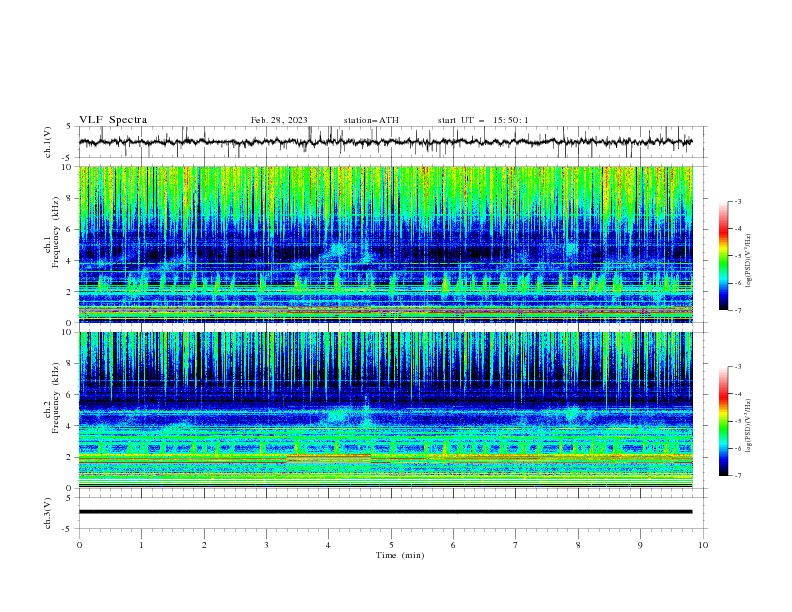Select the log(PSD) label beside ch.2 color bar
This screenshot has width=792, height=612.
pos(748,425)
